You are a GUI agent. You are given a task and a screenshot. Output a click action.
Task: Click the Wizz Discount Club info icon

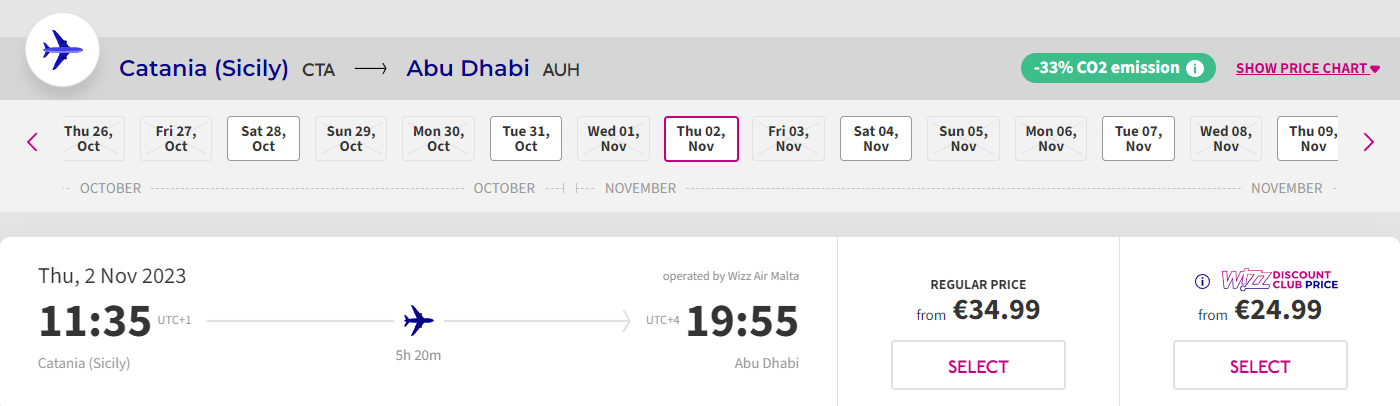point(1203,281)
